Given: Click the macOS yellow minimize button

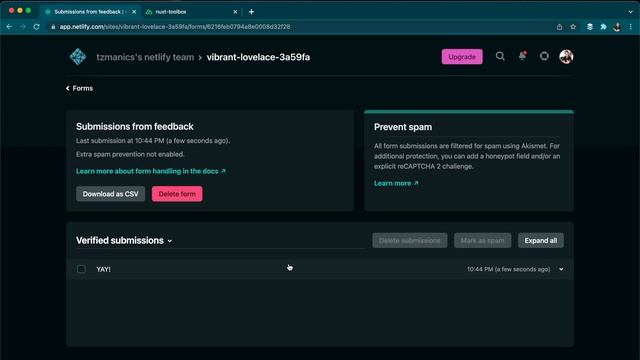Looking at the screenshot, I should click(x=20, y=10).
